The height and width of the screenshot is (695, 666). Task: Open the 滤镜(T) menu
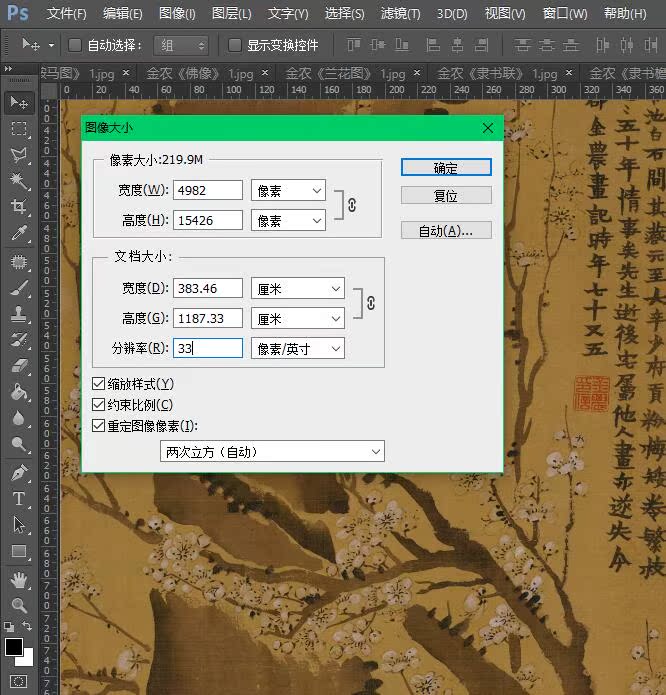tap(401, 14)
